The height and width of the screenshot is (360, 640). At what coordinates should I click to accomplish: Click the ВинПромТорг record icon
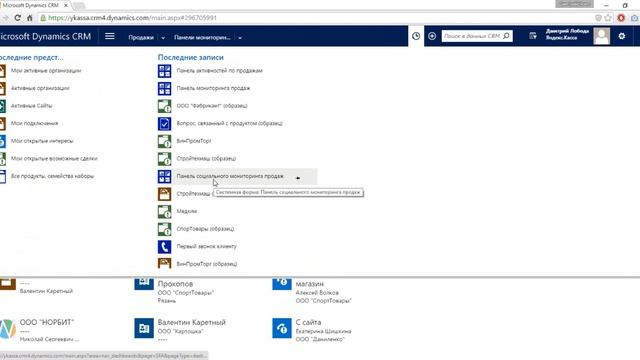coord(164,141)
